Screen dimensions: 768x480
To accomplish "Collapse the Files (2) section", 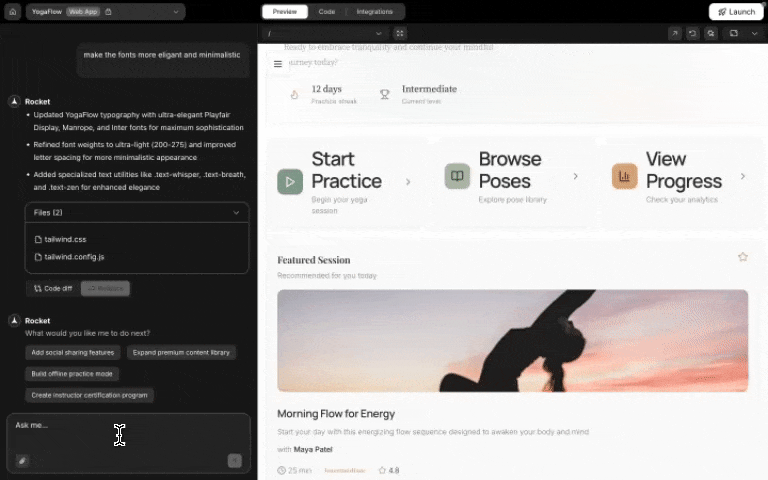I will click(236, 212).
